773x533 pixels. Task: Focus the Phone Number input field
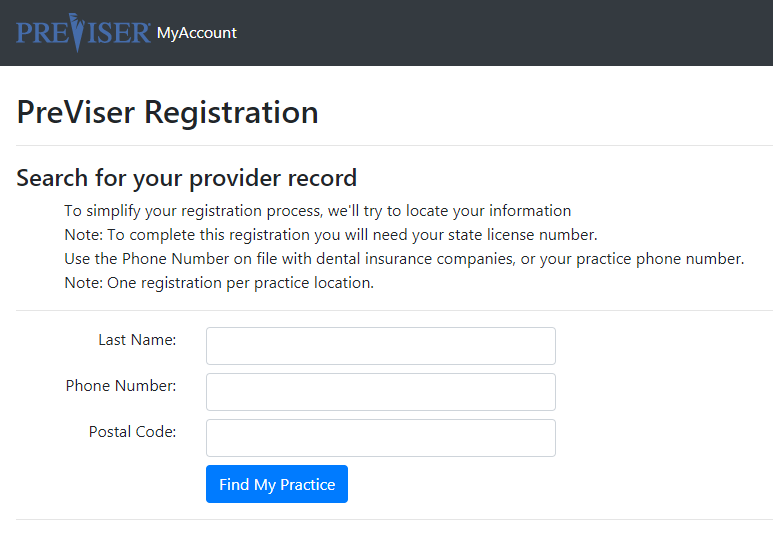click(x=381, y=392)
